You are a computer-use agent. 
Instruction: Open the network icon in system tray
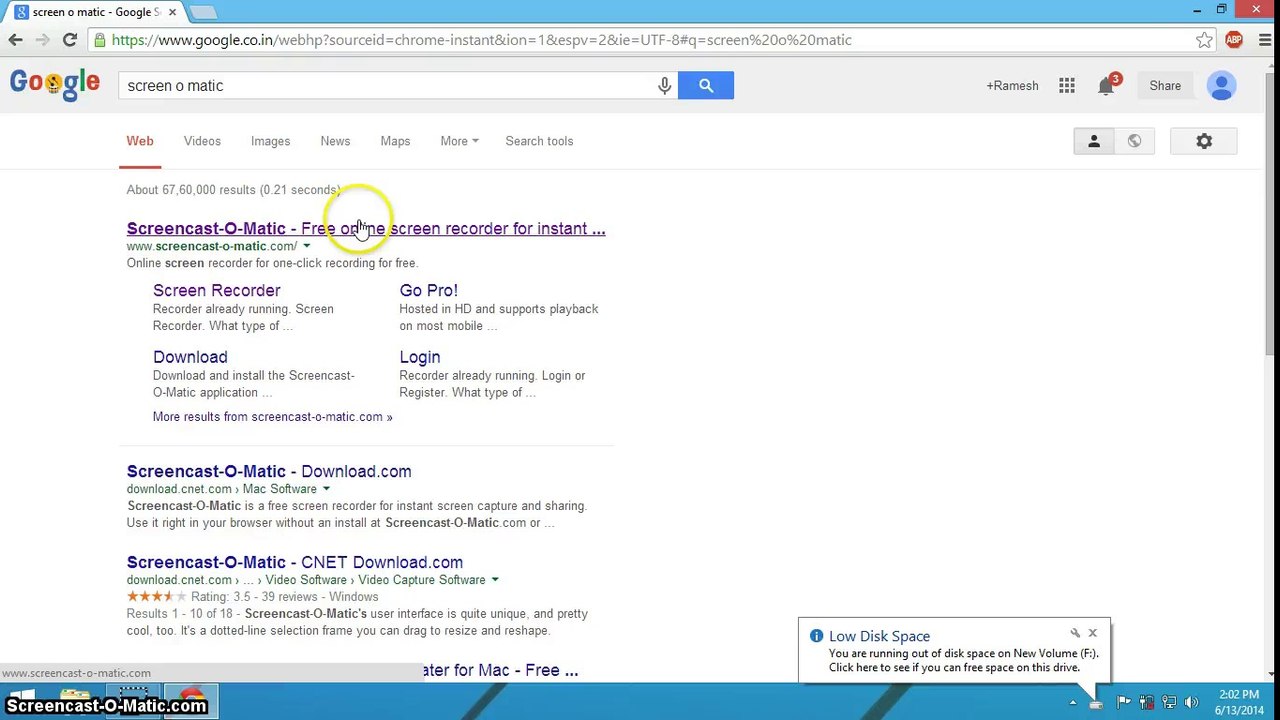1168,703
